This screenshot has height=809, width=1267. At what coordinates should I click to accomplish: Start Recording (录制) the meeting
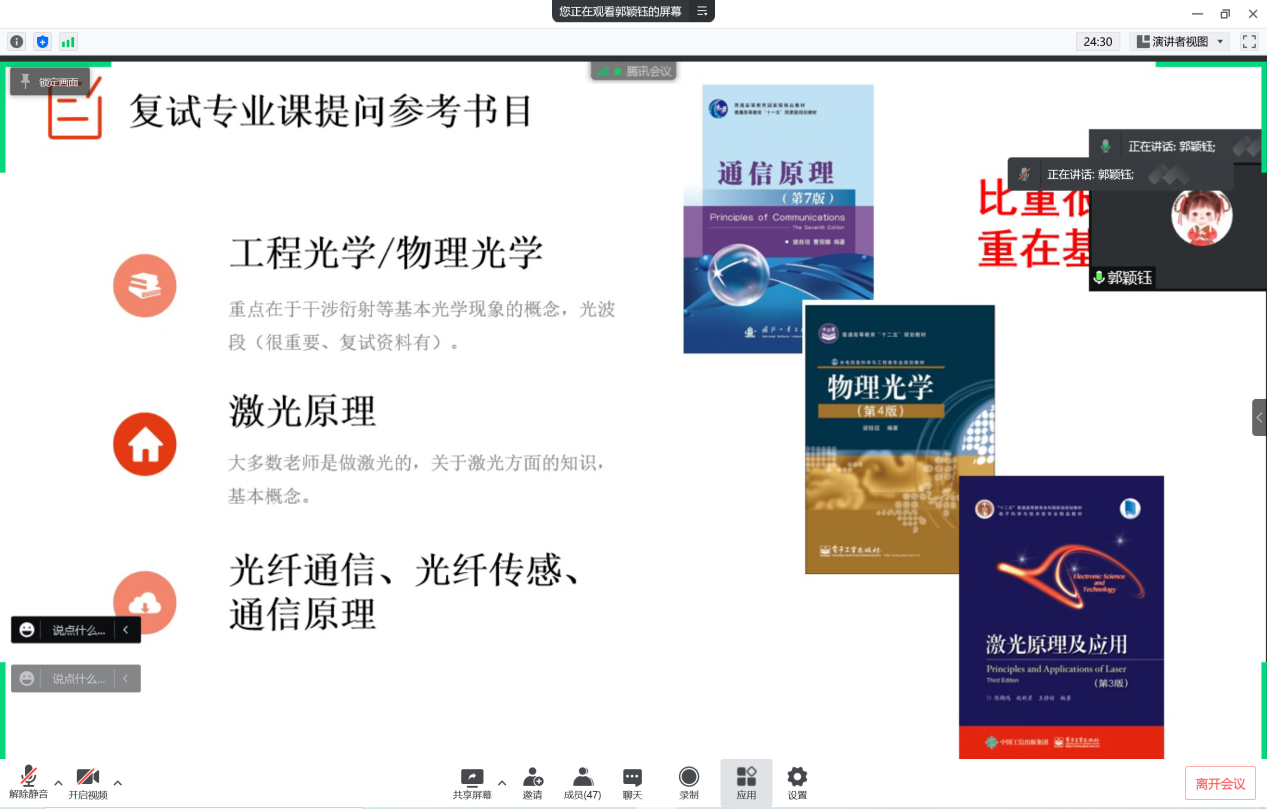(x=689, y=783)
